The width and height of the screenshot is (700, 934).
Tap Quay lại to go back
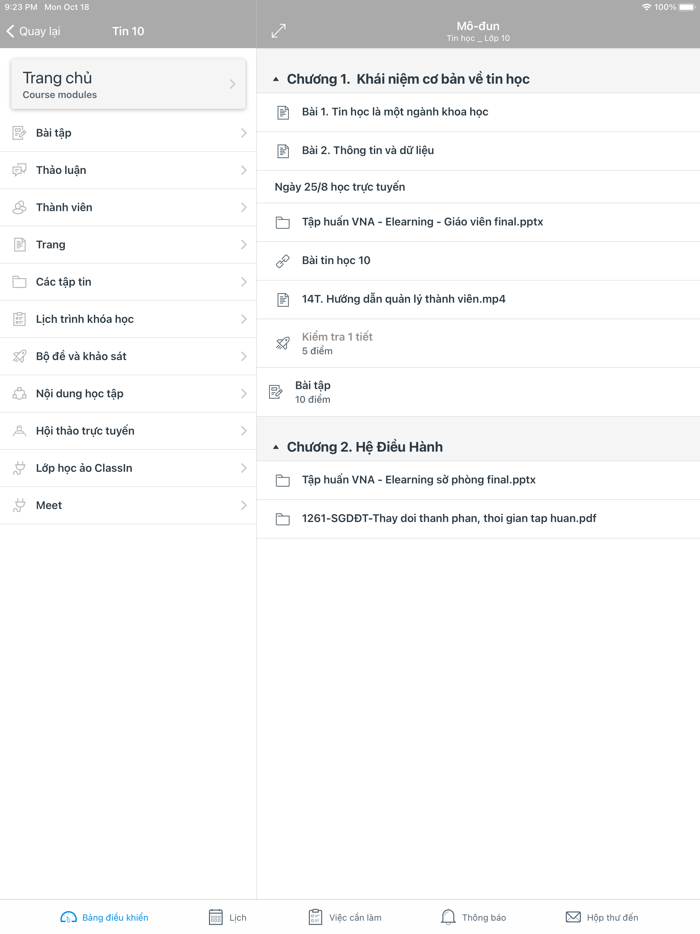pyautogui.click(x=34, y=31)
